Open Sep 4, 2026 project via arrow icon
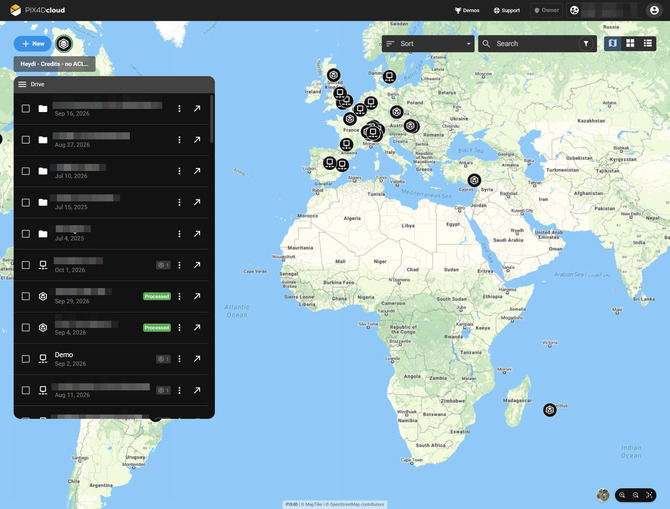The image size is (670, 509). tap(197, 327)
